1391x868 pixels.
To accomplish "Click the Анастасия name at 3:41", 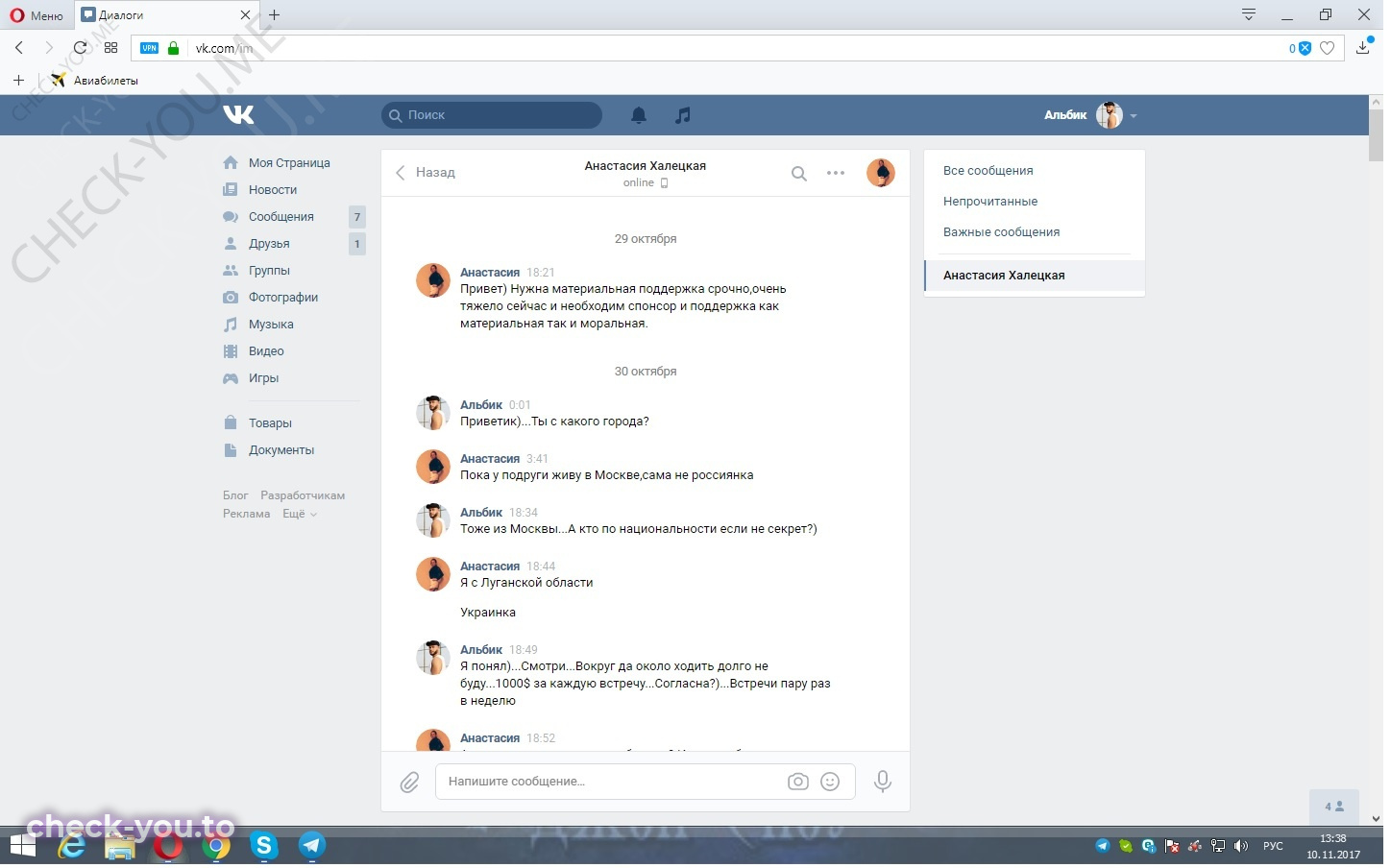I will click(x=490, y=459).
